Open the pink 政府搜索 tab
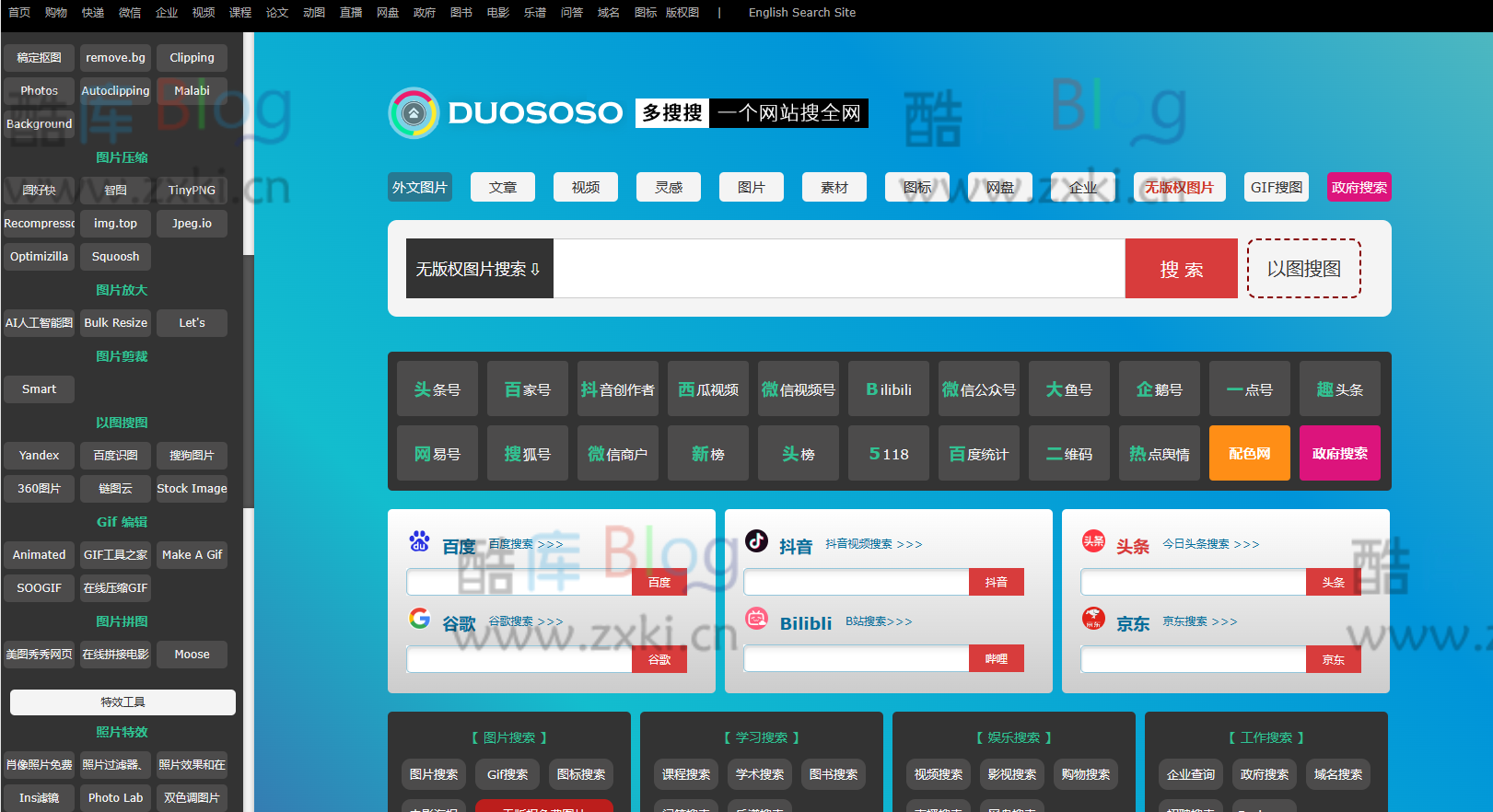This screenshot has width=1493, height=812. (1359, 187)
